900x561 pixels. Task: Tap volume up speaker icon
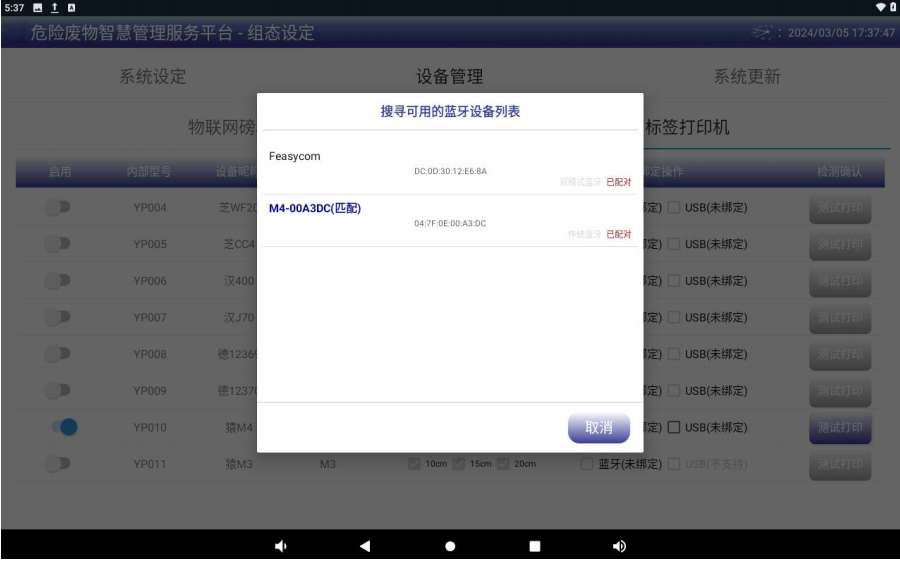point(618,546)
